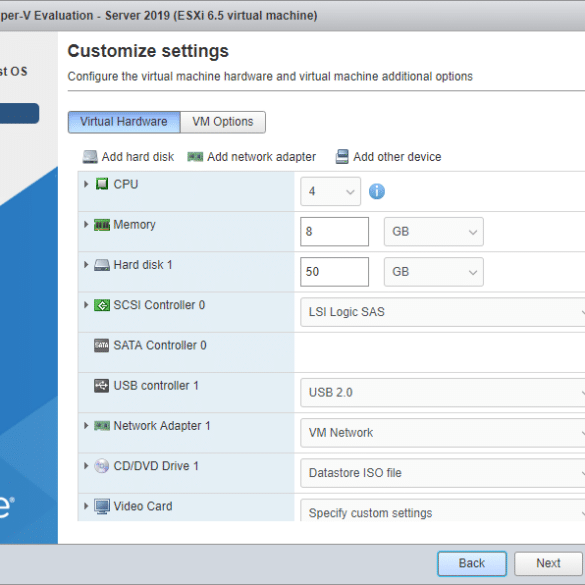Open the VM Network dropdown
Viewport: 585px width, 585px height.
pos(442,433)
